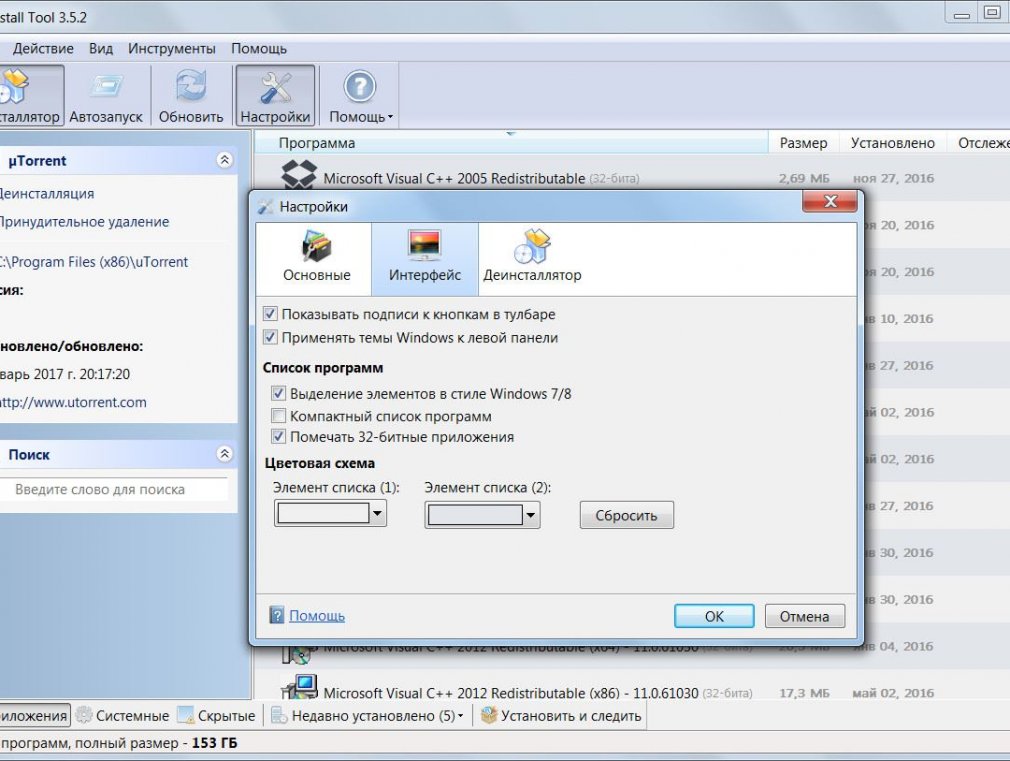This screenshot has width=1010, height=761.
Task: Open the Помощь toolbar dropdown arrow
Action: click(390, 117)
